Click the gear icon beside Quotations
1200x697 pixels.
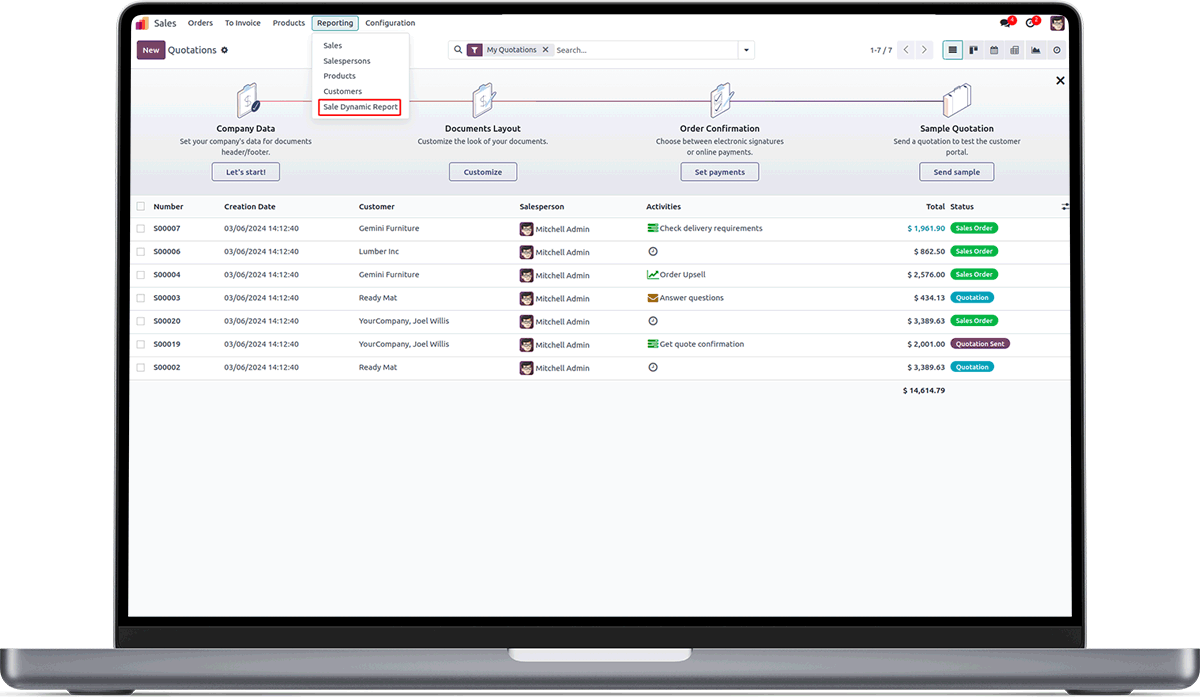pos(224,50)
